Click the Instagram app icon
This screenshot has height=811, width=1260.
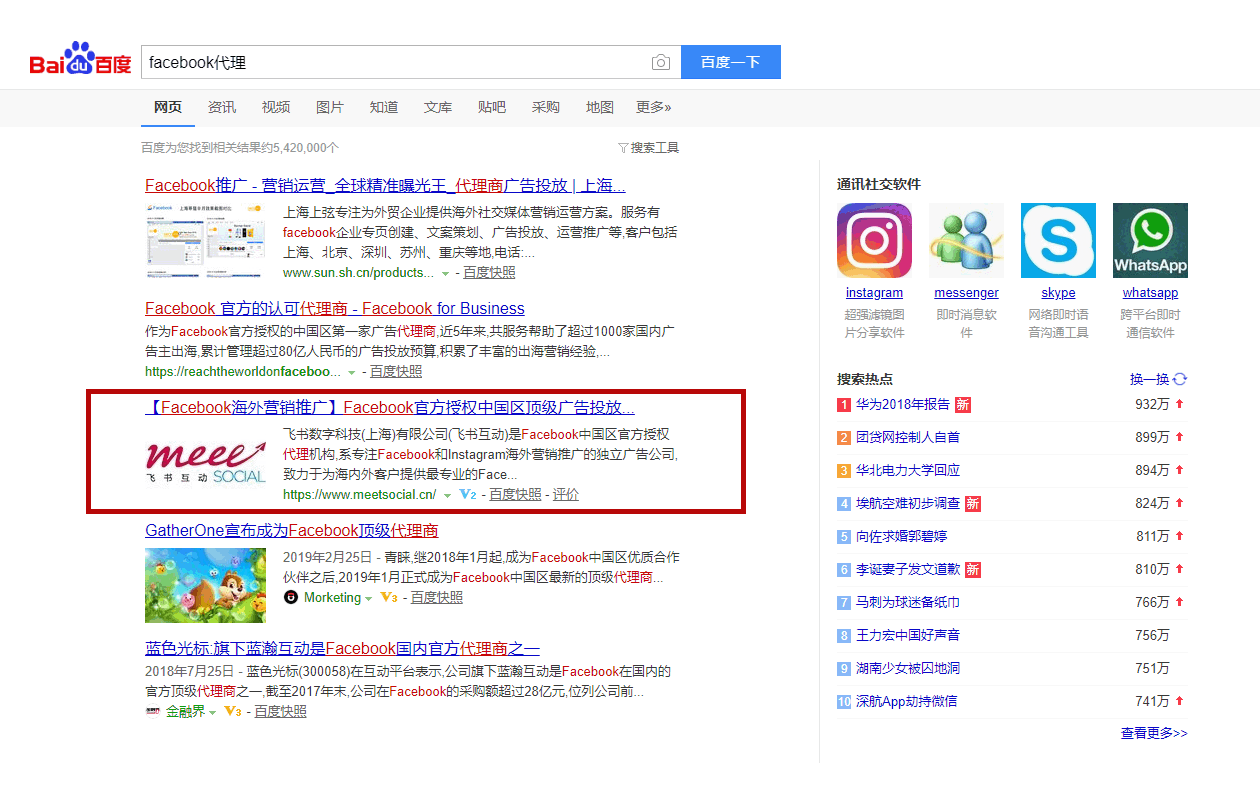click(874, 241)
